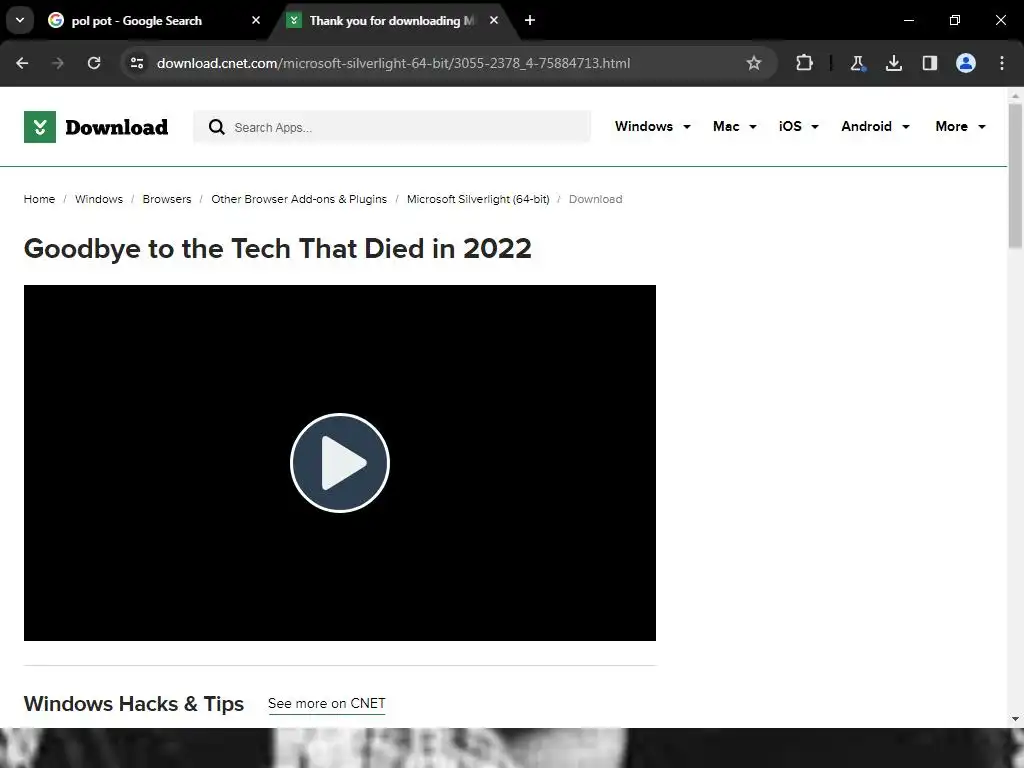This screenshot has height=768, width=1024.
Task: Go to Home breadcrumb
Action: click(39, 199)
